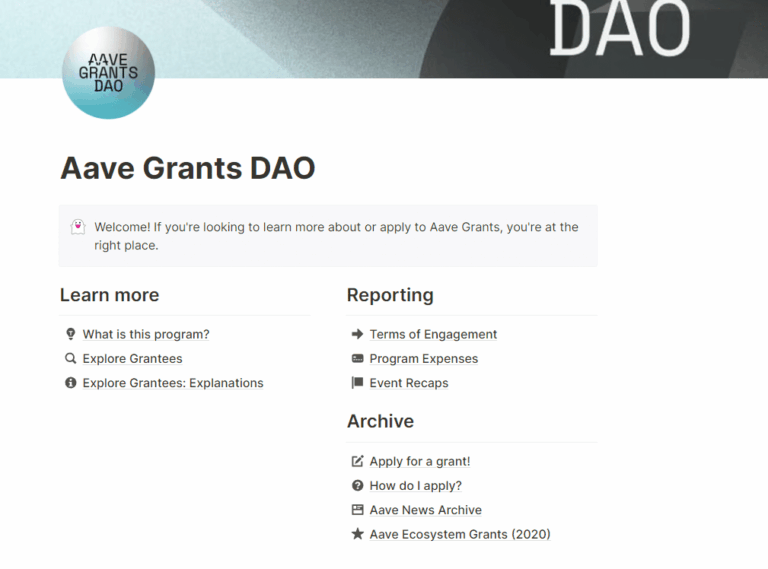Open Event Recaps
The image size is (768, 569).
coord(408,382)
